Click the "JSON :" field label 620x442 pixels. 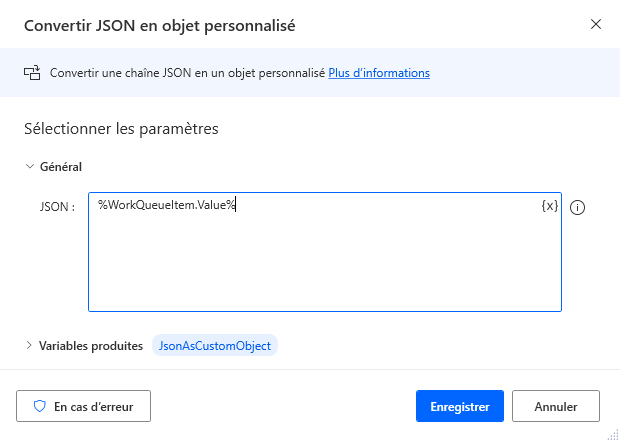[57, 208]
